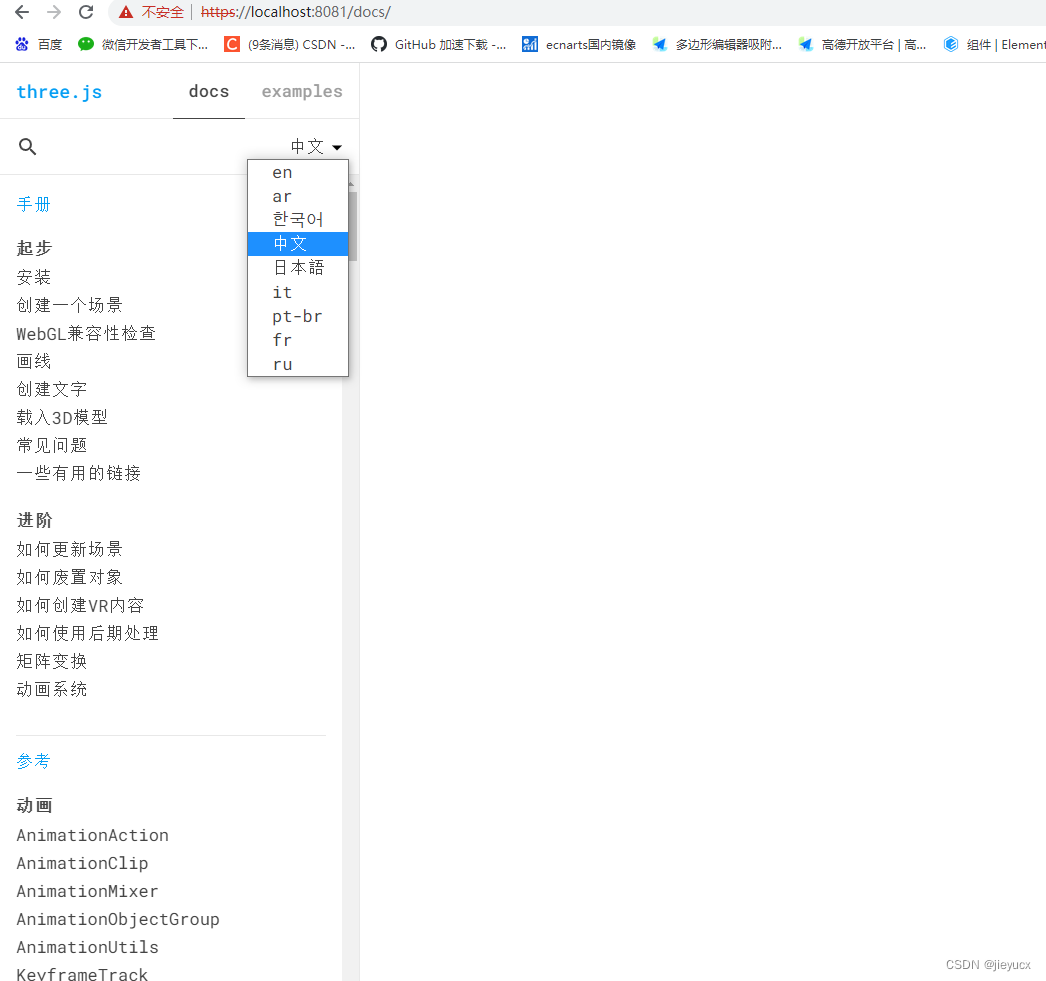
Task: Open the 一些有用的链接 page
Action: [79, 473]
